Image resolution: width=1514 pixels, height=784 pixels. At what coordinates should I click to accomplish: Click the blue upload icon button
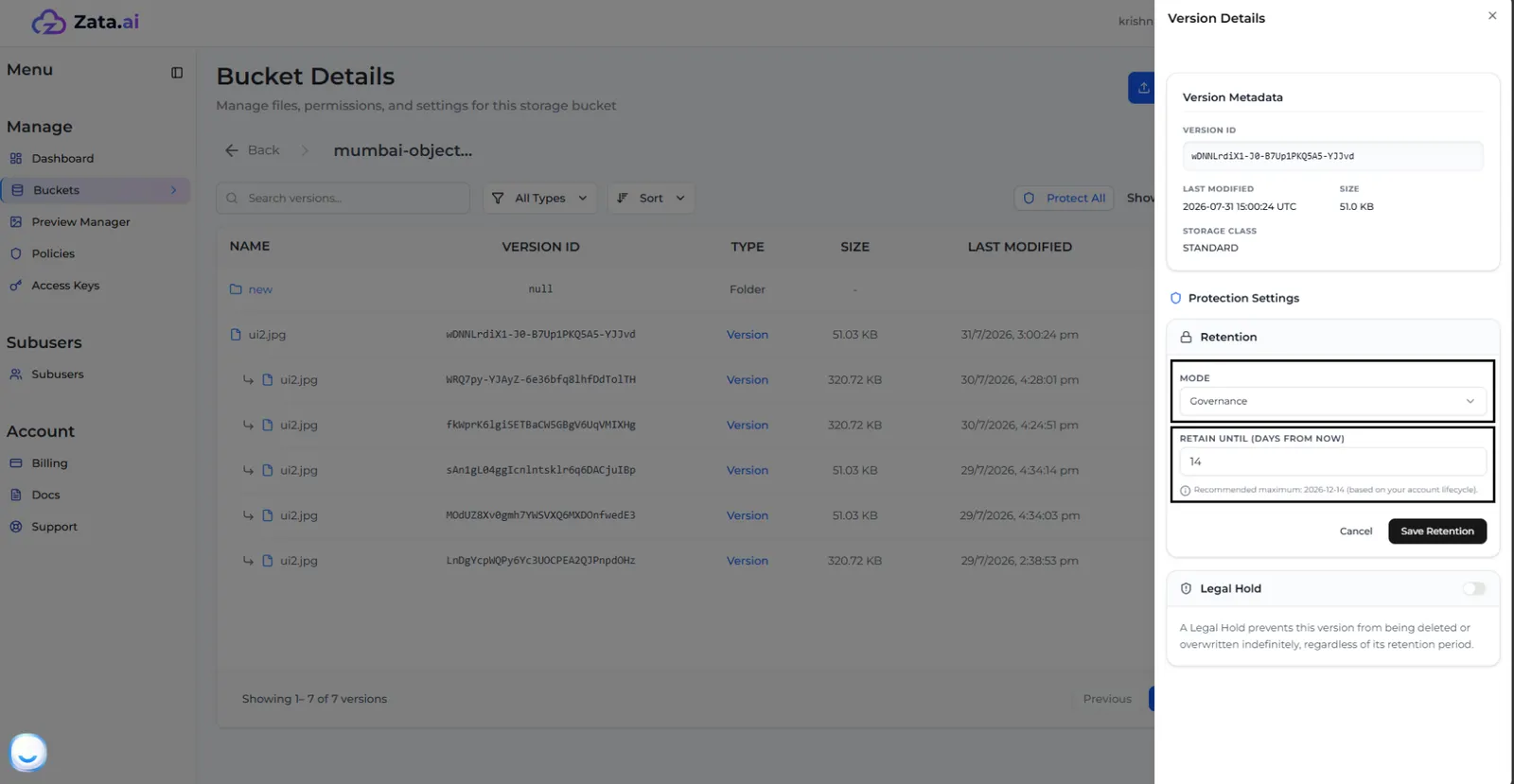(1142, 88)
